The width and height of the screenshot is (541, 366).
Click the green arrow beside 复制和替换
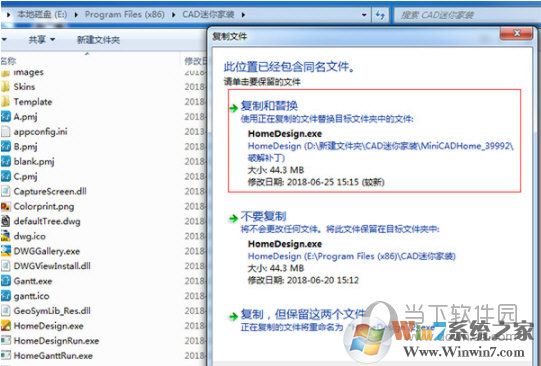234,108
